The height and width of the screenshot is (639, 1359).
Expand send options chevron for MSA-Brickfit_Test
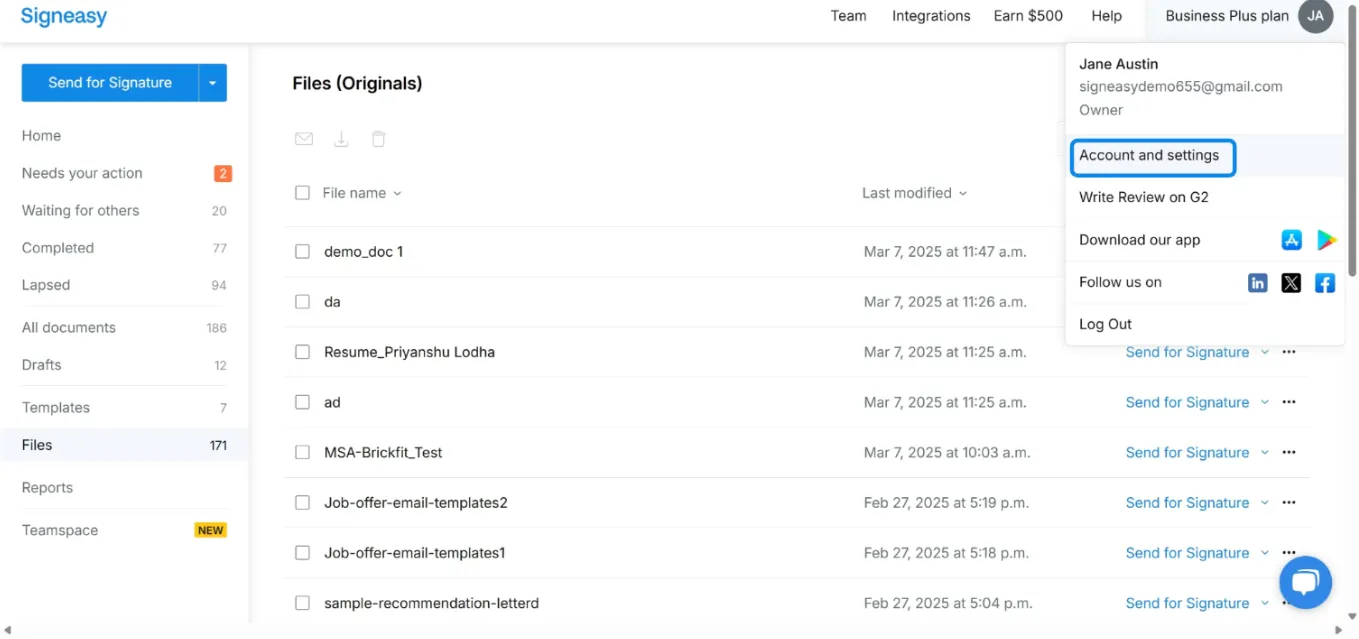click(1265, 452)
